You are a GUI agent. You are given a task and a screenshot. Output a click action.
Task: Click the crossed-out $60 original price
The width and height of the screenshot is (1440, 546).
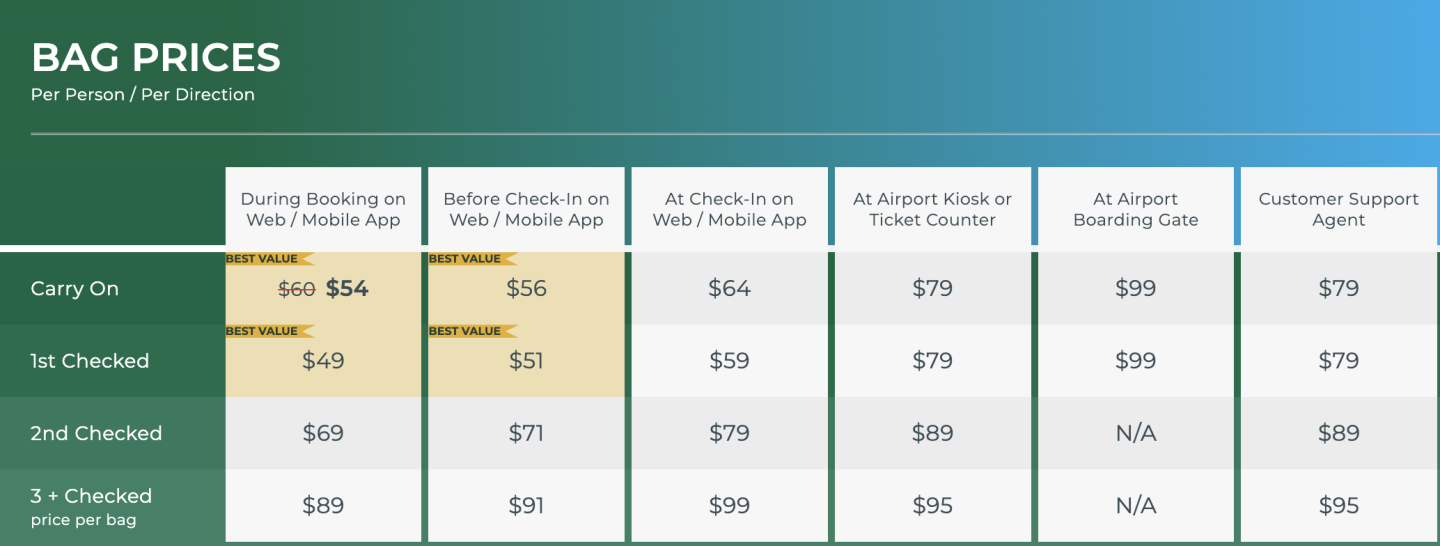pos(297,289)
